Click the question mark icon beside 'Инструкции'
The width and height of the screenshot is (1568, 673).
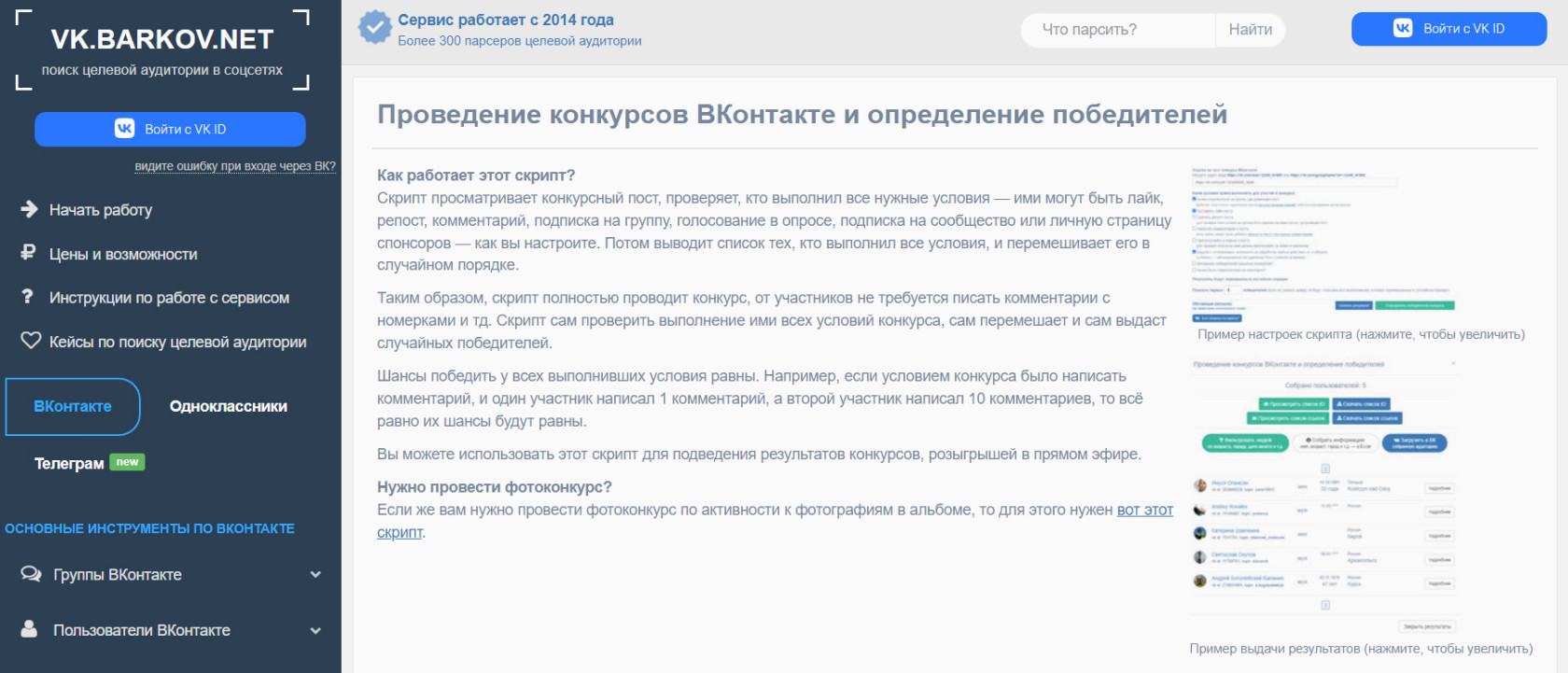point(28,297)
